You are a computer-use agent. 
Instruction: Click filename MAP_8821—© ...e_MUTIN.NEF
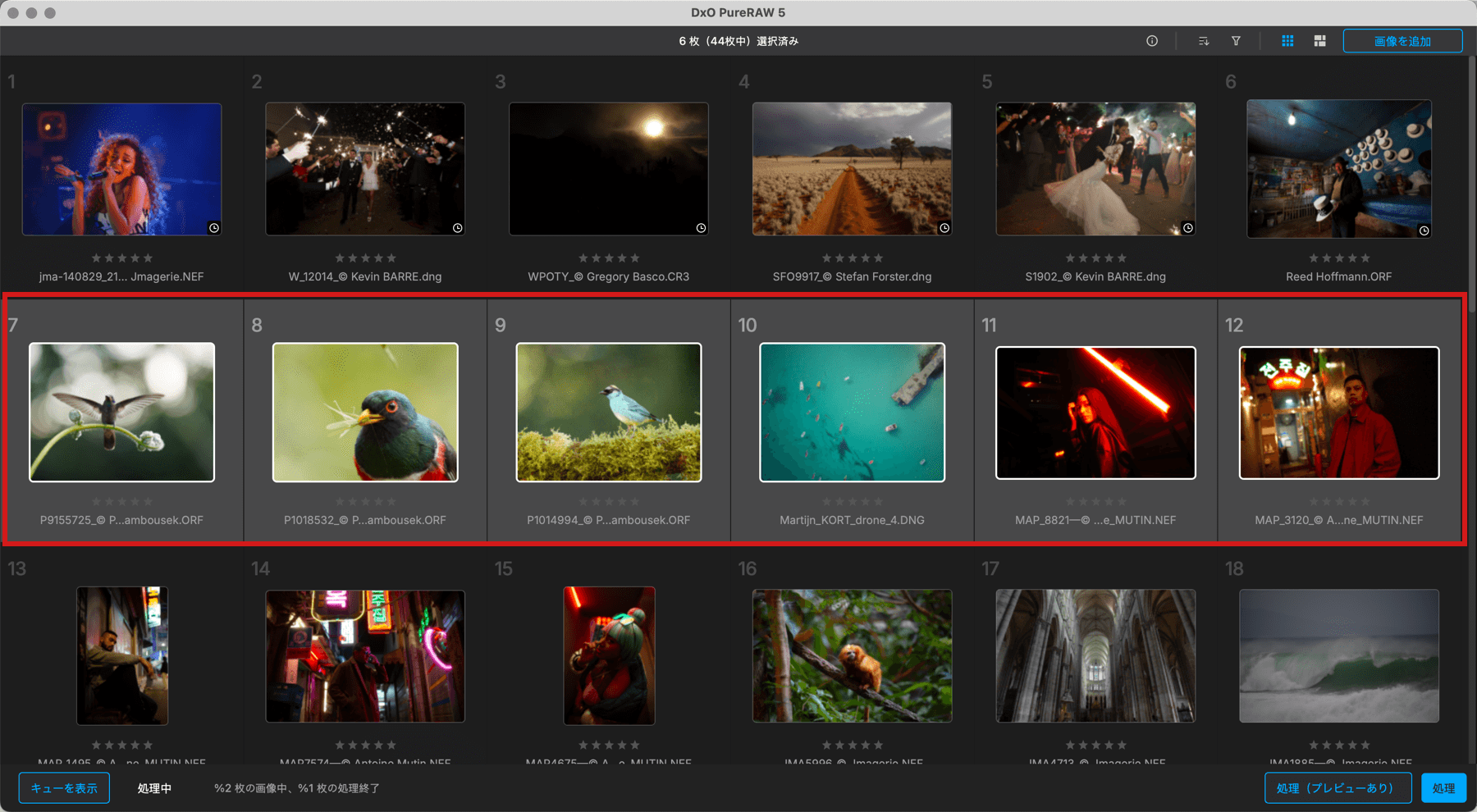1095,520
